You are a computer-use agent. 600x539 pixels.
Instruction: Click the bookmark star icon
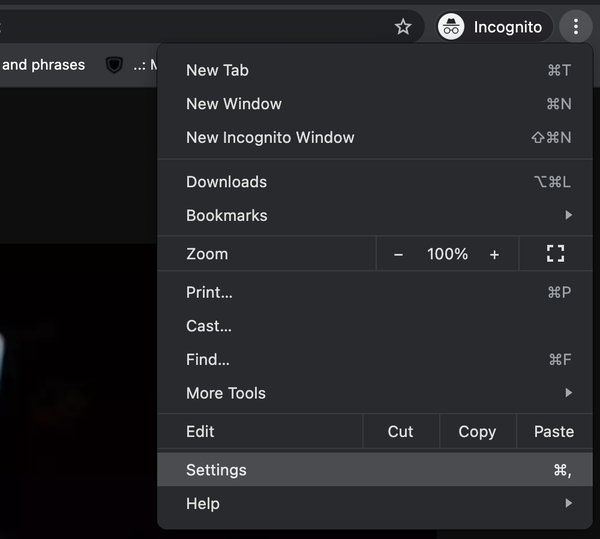click(x=403, y=27)
